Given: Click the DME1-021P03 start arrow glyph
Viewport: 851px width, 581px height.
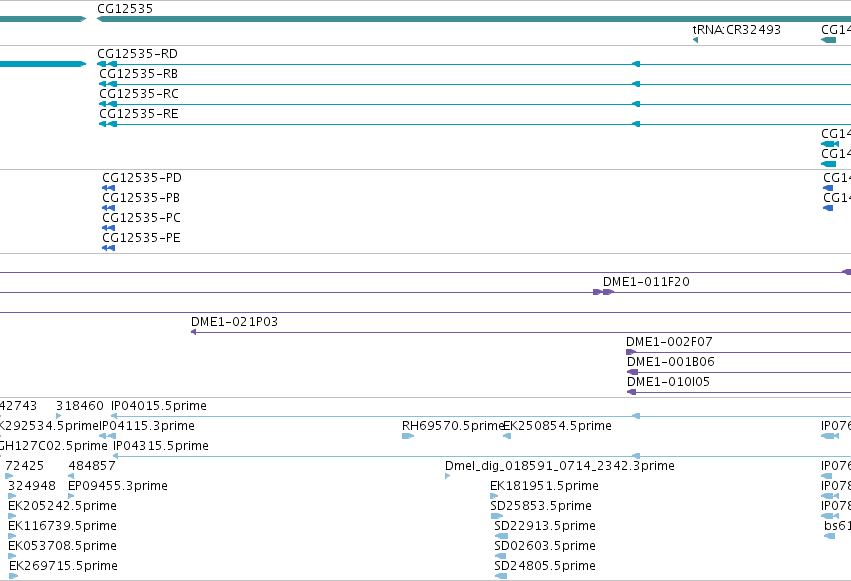Looking at the screenshot, I should click(194, 333).
